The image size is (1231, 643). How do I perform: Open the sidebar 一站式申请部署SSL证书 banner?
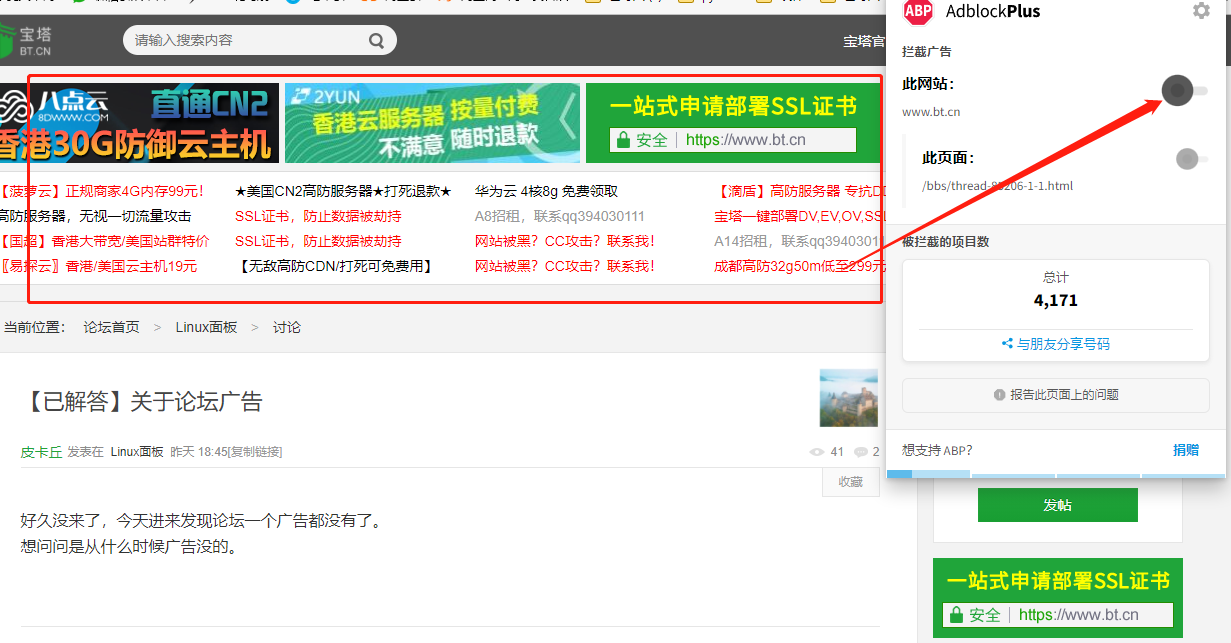(x=1058, y=598)
